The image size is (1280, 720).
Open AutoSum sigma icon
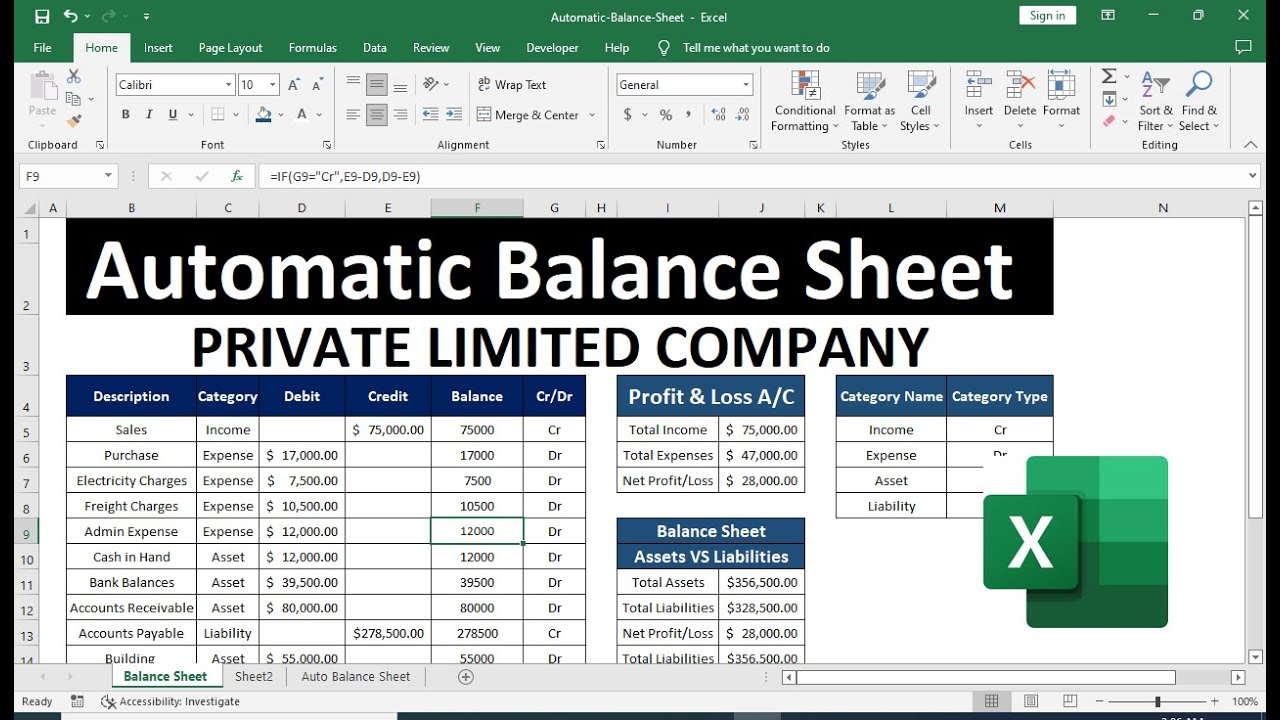[x=1109, y=76]
